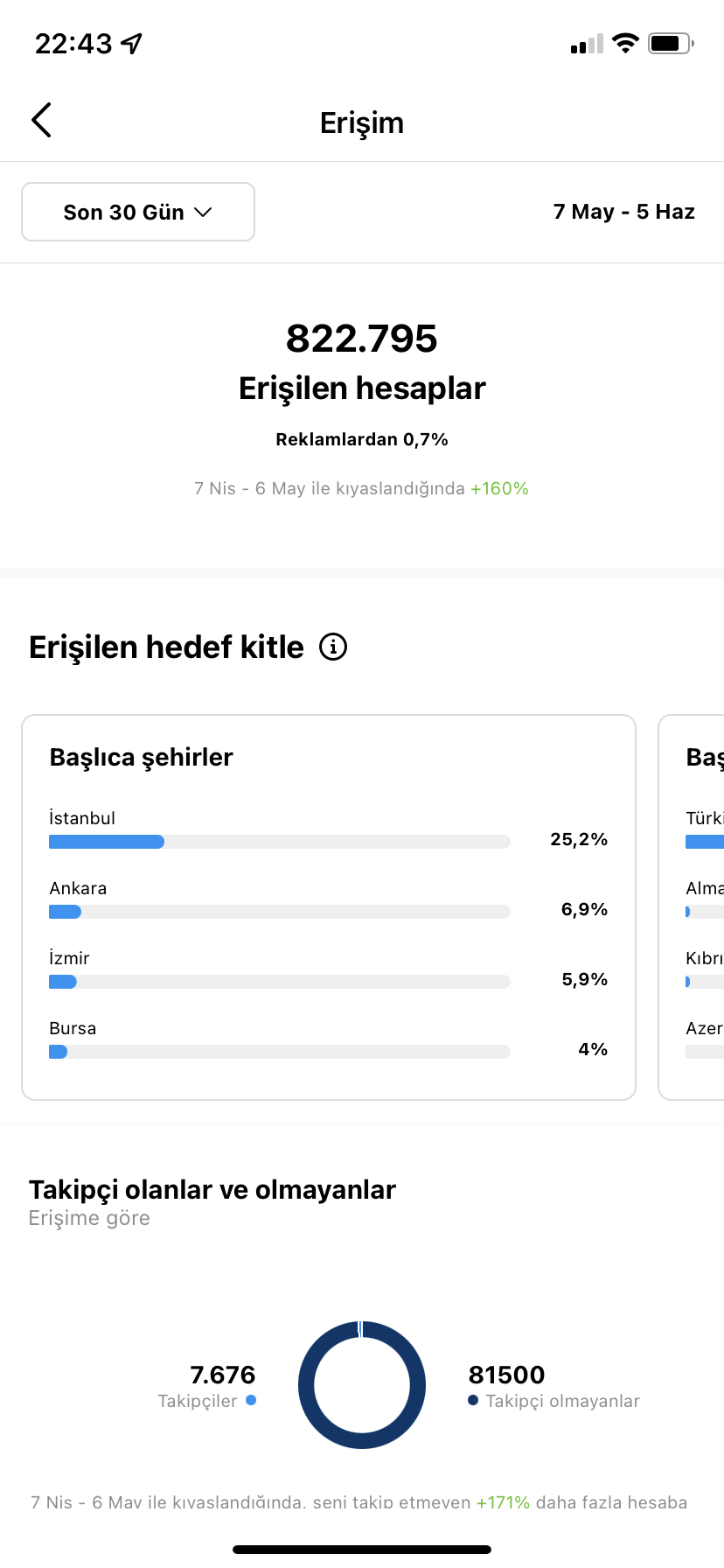Tap the chevron next to Son 30 Gün
Screen dimensions: 724x1568
click(203, 213)
